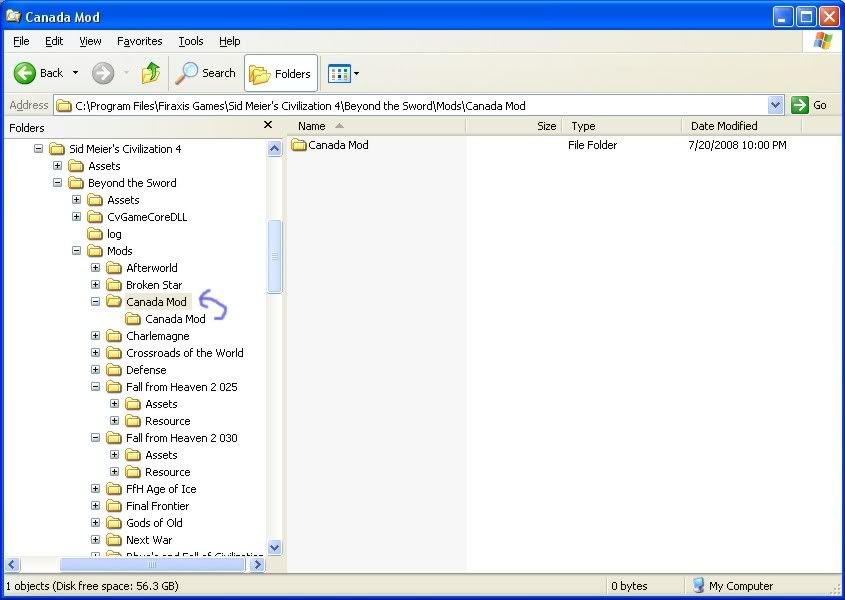Select the Mods folder icon
The height and width of the screenshot is (600, 845).
[95, 251]
